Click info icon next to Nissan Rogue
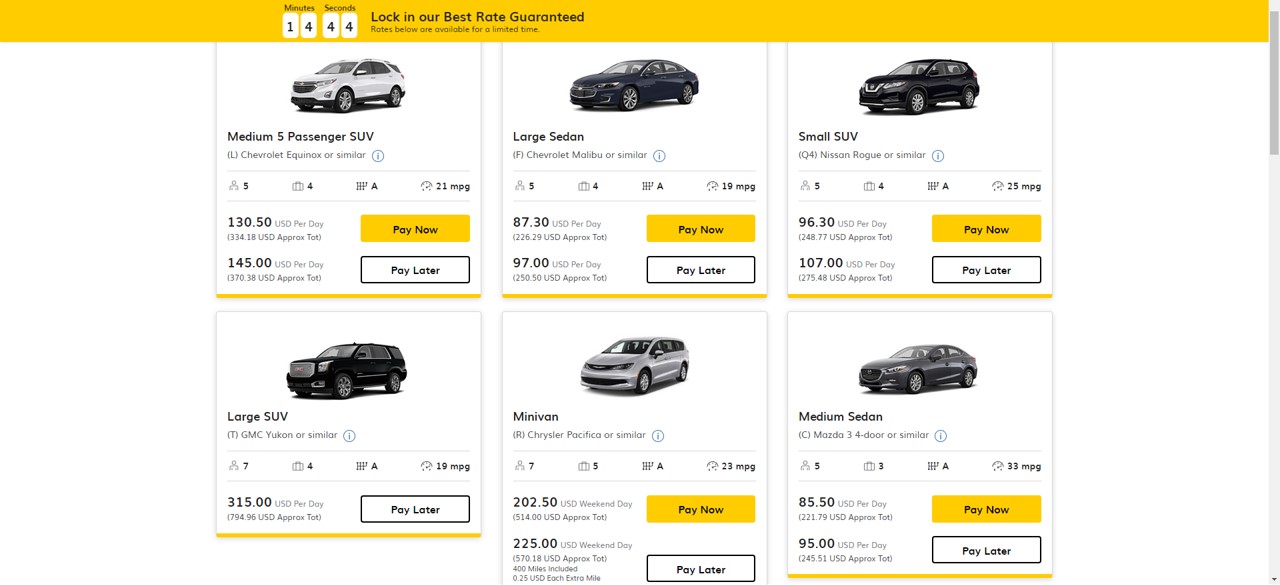 click(938, 156)
